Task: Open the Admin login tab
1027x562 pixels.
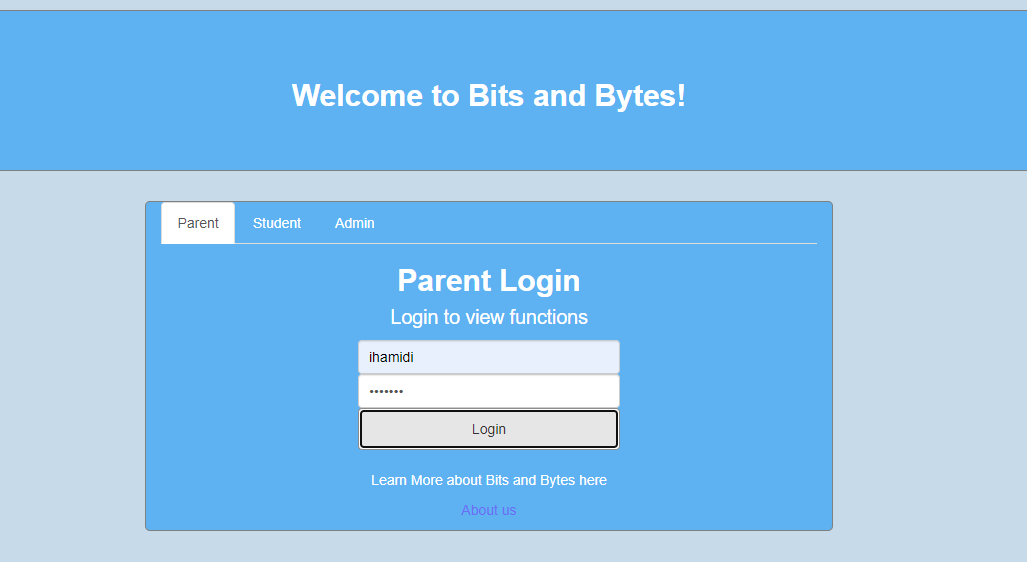Action: 354,223
